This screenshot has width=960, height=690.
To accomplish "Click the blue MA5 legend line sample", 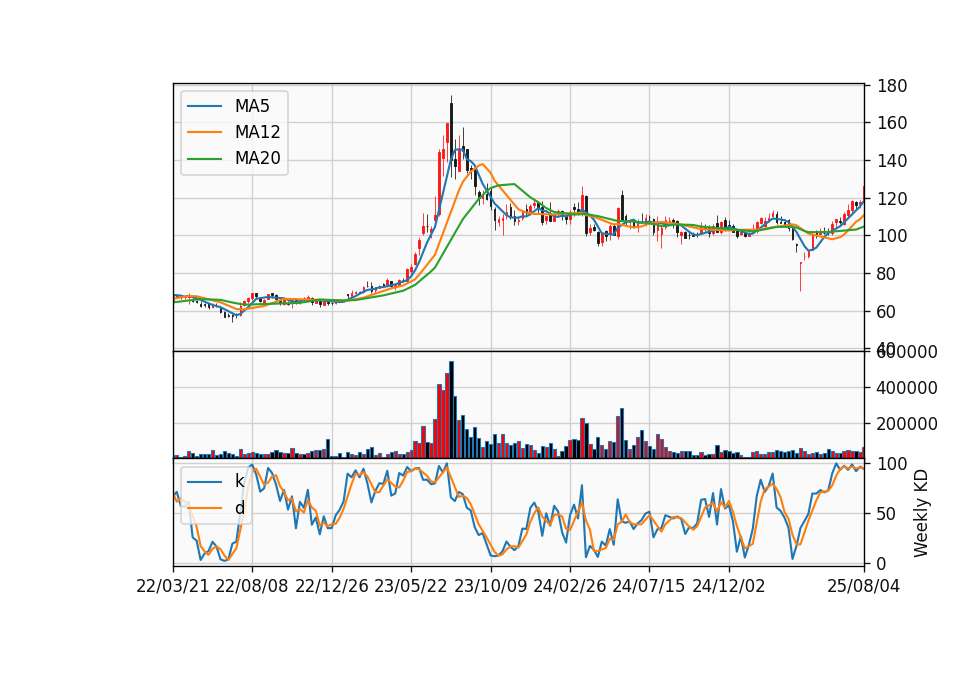I will point(204,106).
